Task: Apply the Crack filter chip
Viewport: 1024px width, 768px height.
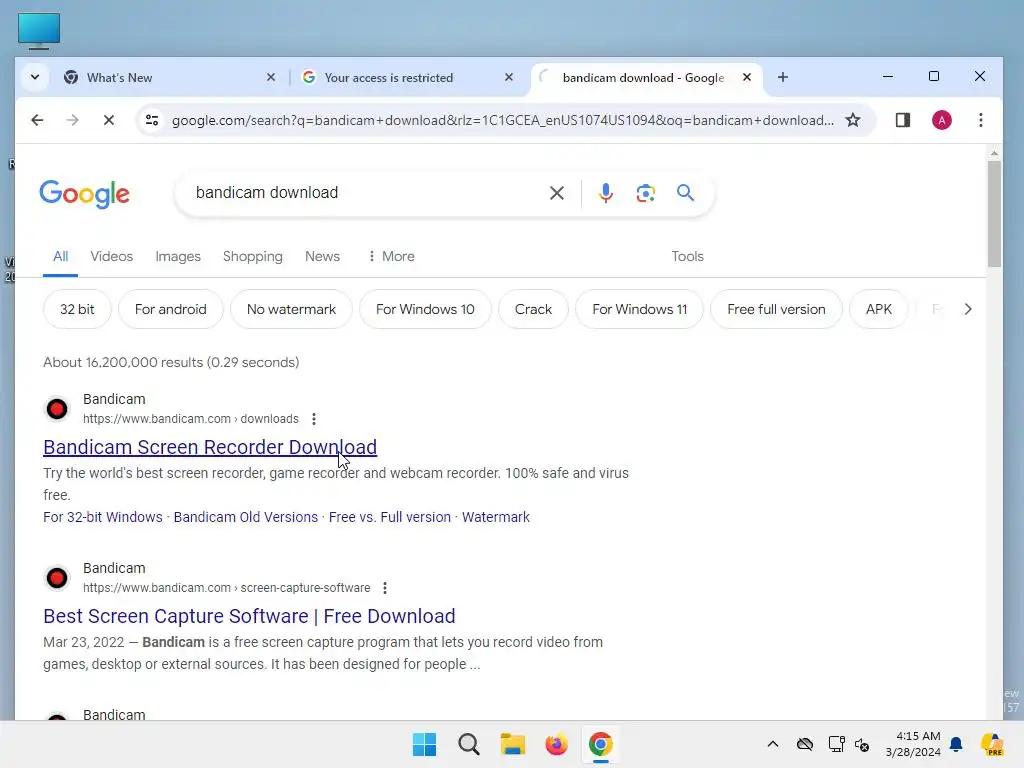Action: pyautogui.click(x=533, y=309)
